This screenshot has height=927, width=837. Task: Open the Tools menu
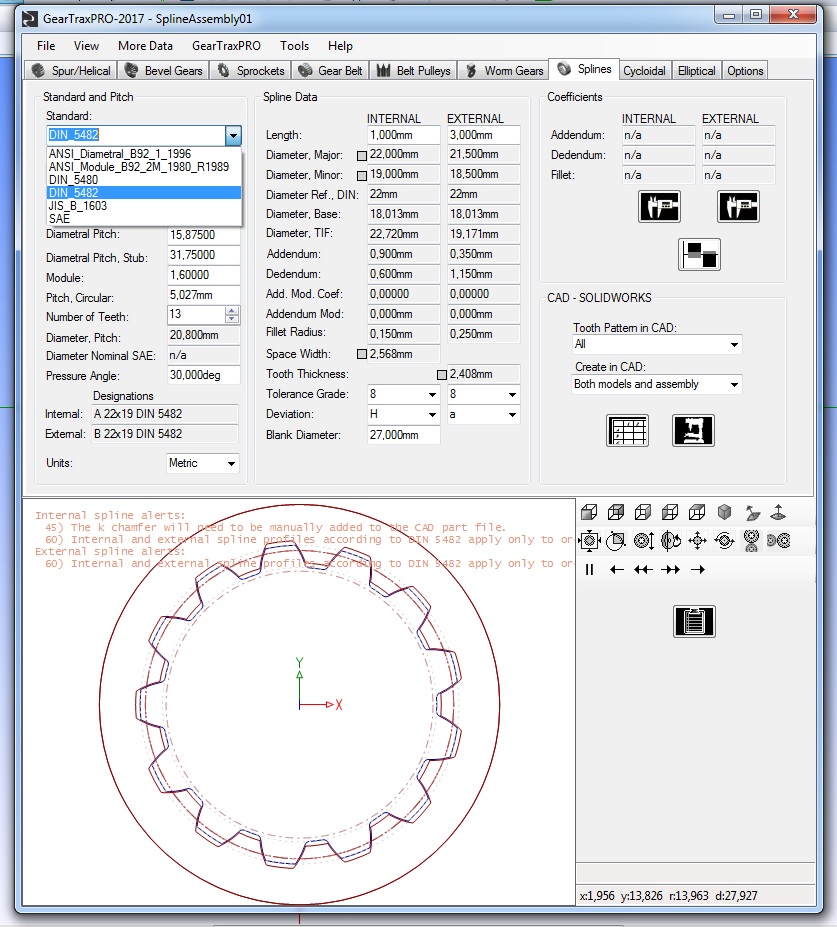(x=294, y=46)
